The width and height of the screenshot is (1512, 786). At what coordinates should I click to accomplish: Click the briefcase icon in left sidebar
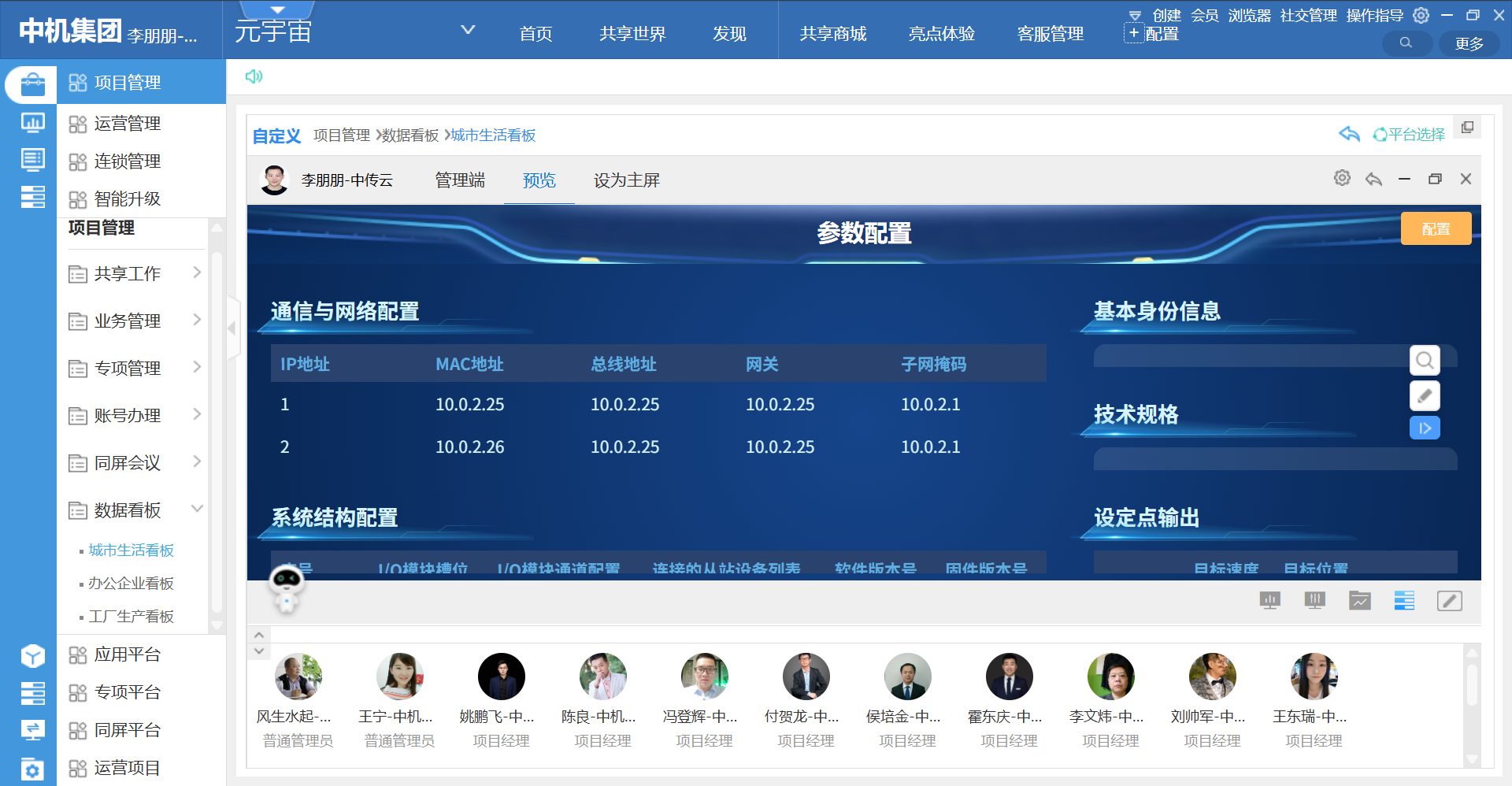(32, 83)
